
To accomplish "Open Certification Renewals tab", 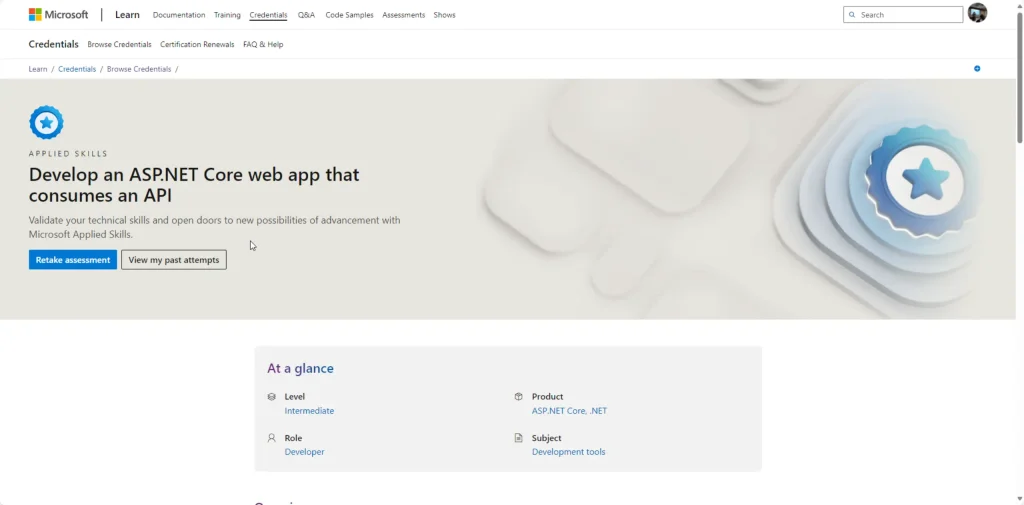I will pos(197,44).
